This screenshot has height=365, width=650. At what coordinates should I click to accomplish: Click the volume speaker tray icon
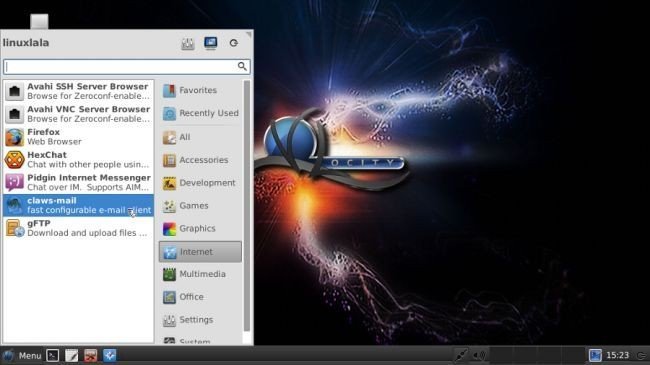479,355
